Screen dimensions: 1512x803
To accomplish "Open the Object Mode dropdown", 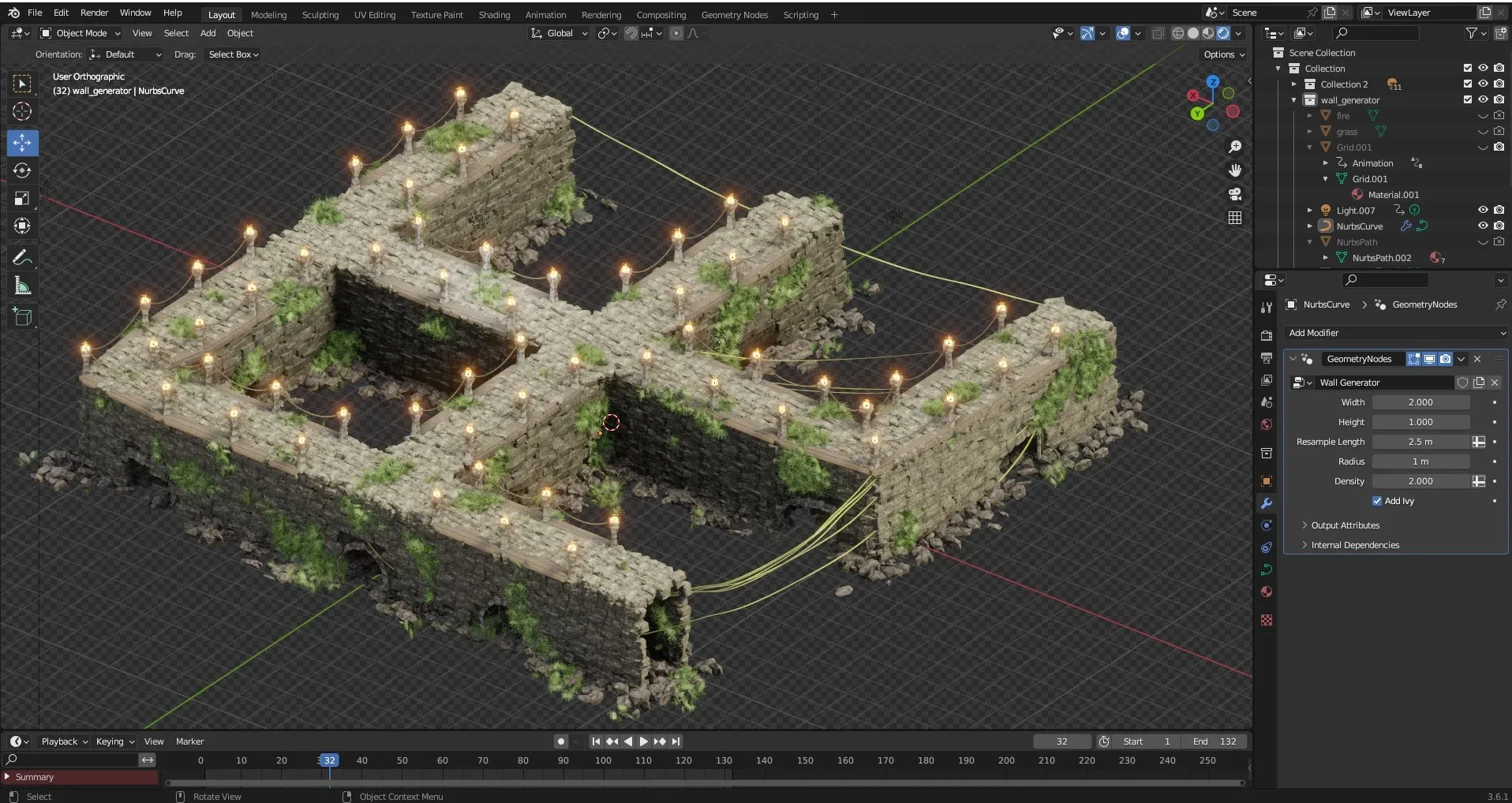I will point(80,33).
